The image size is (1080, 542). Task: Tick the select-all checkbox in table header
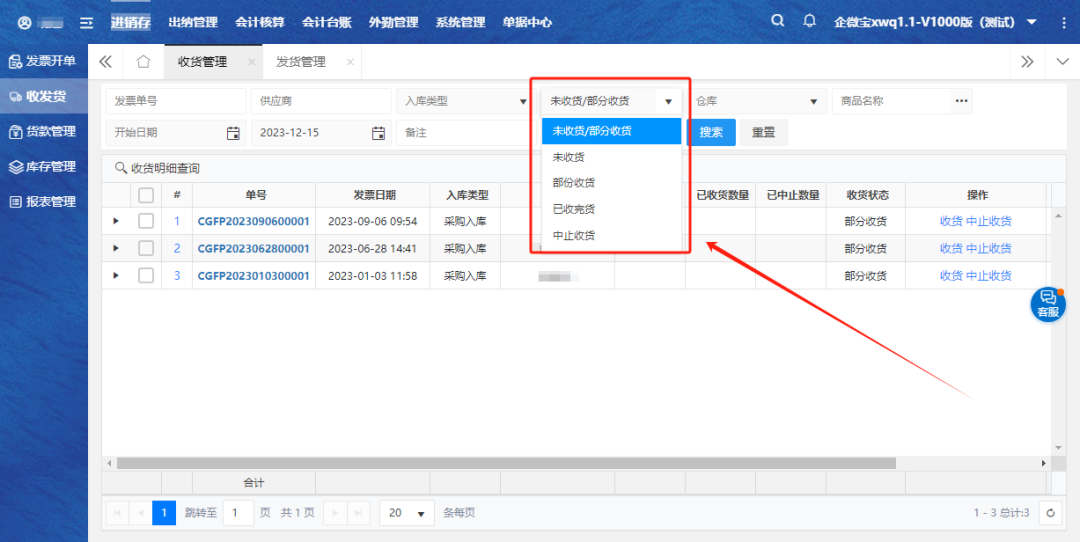146,195
